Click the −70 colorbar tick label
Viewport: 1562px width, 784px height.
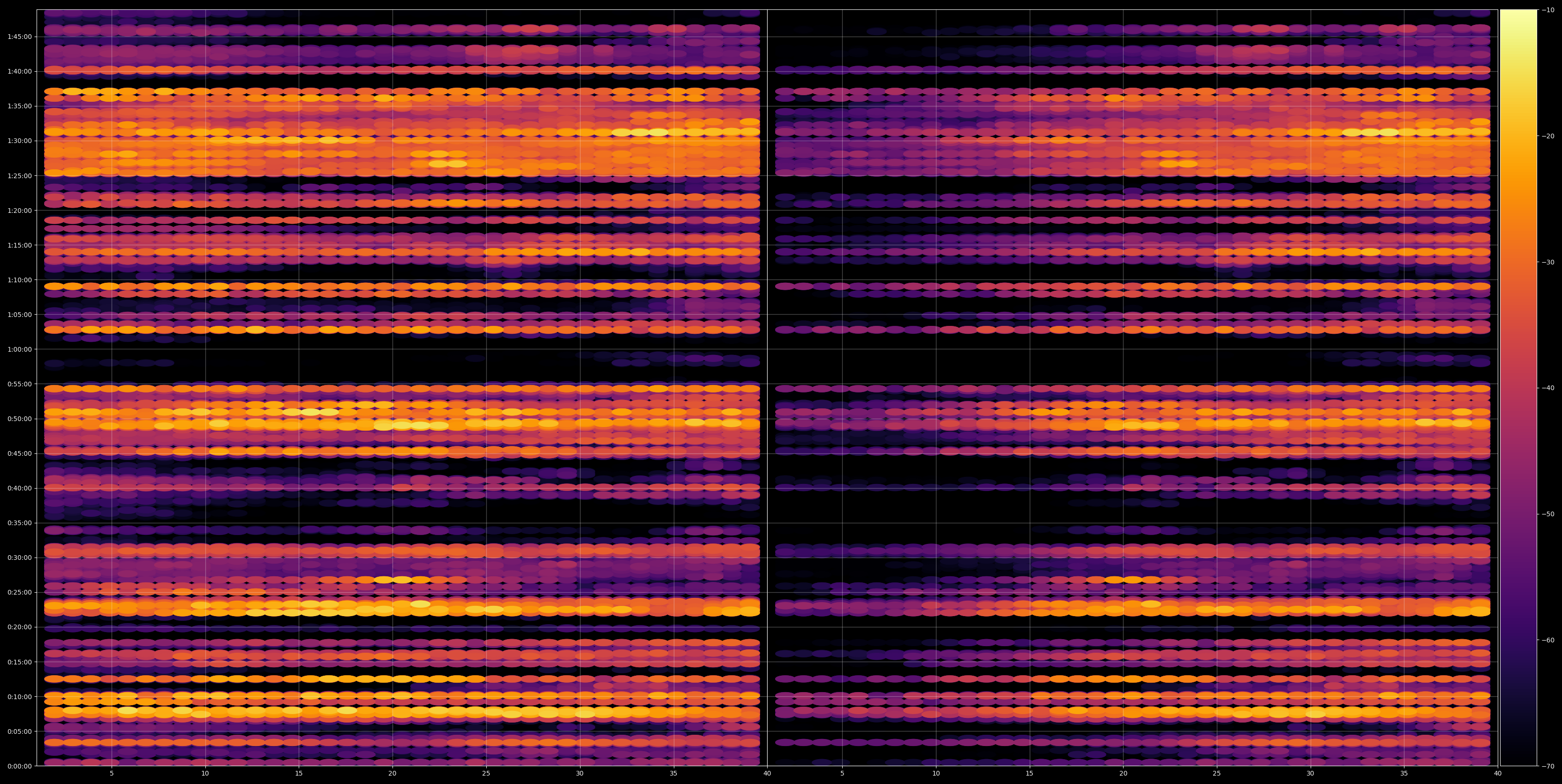(1547, 766)
